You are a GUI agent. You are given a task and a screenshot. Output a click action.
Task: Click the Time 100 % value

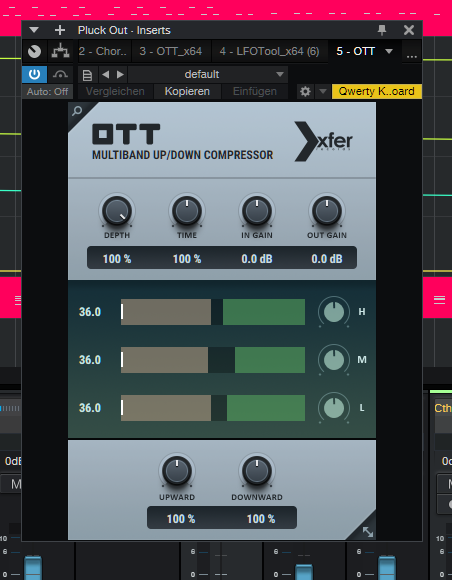tap(187, 259)
